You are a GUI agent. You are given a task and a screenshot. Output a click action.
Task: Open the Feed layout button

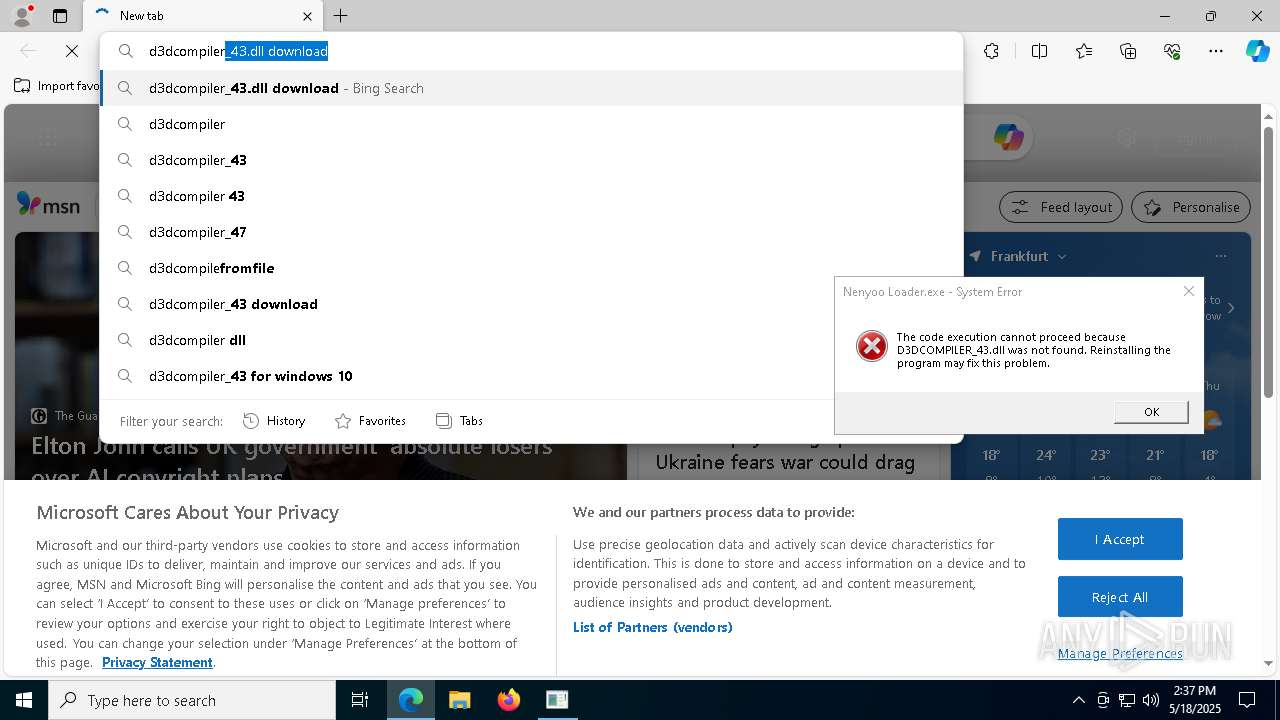click(1062, 207)
